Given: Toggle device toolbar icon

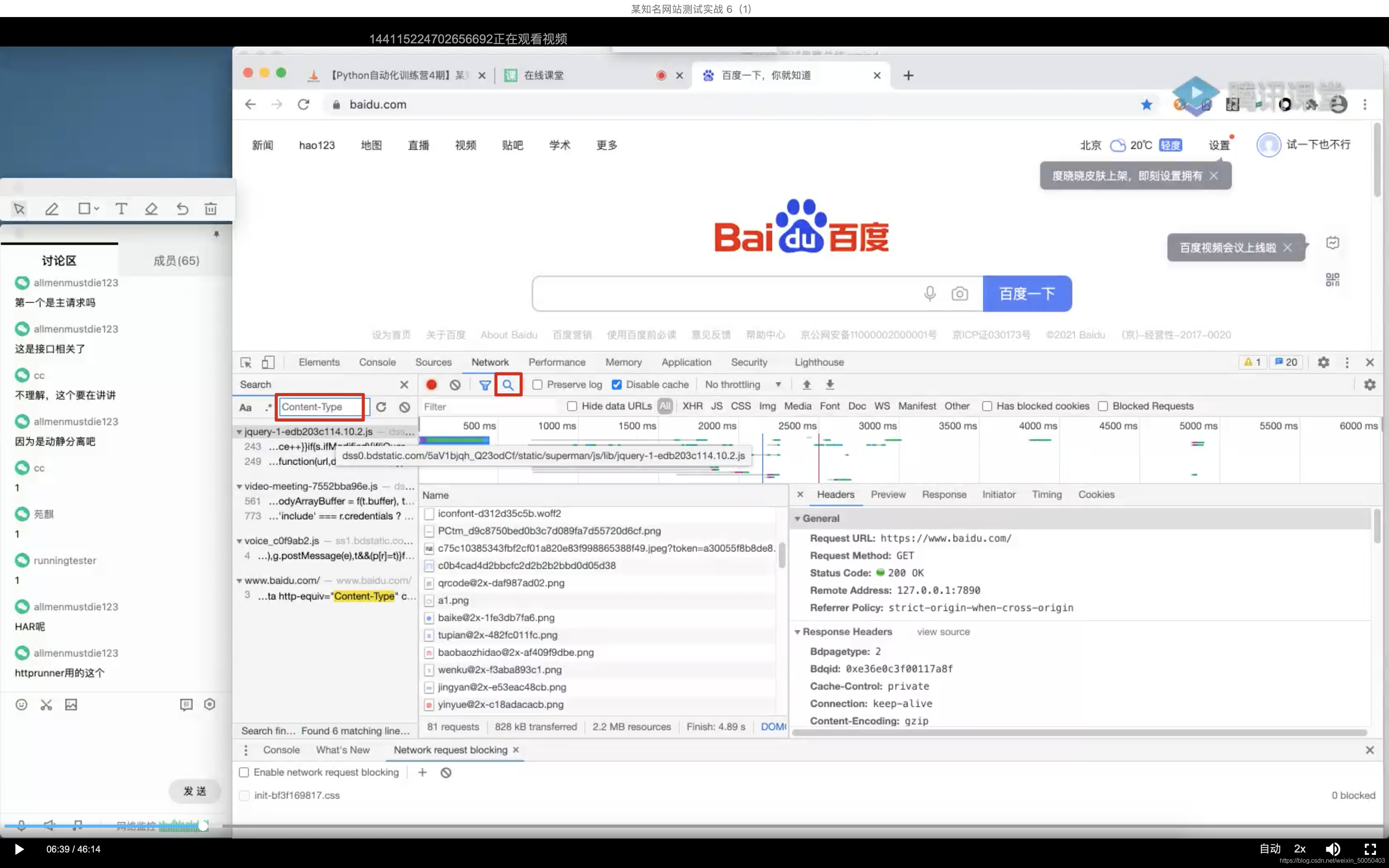Looking at the screenshot, I should tap(268, 362).
